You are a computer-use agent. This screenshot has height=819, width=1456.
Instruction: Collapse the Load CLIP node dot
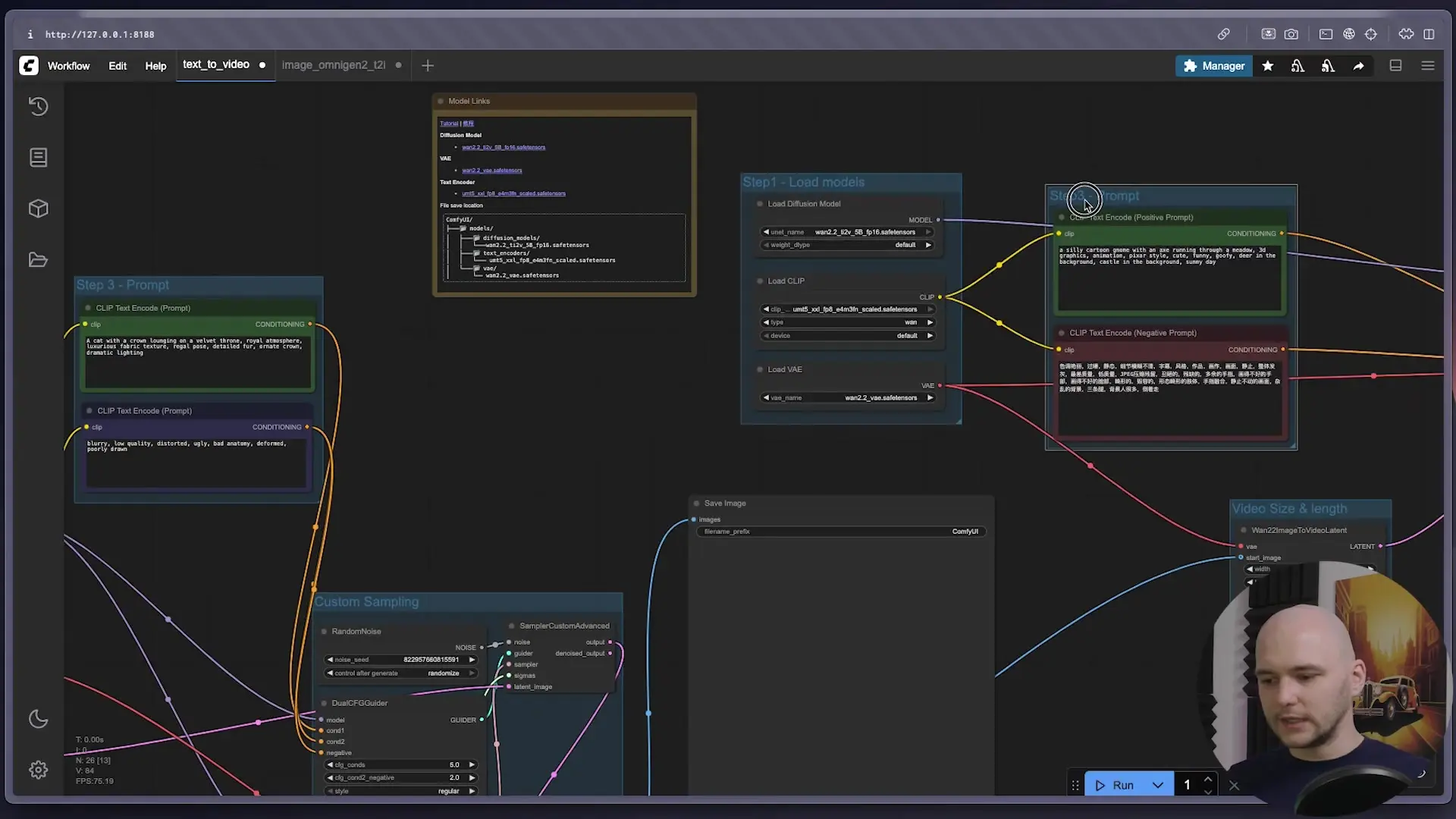(x=759, y=281)
